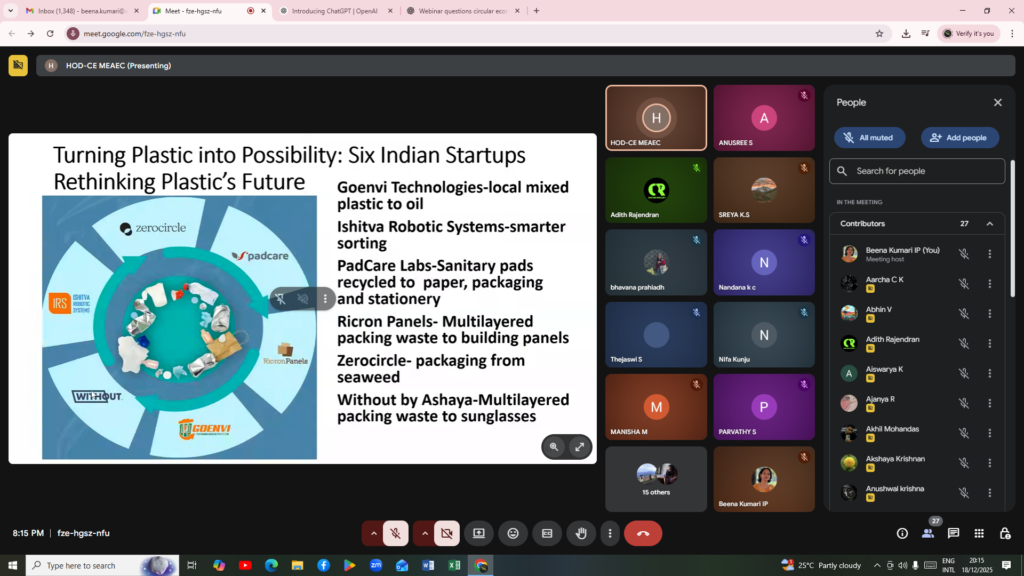The image size is (1024, 576).
Task: Open the emoji reactions button
Action: (x=513, y=533)
